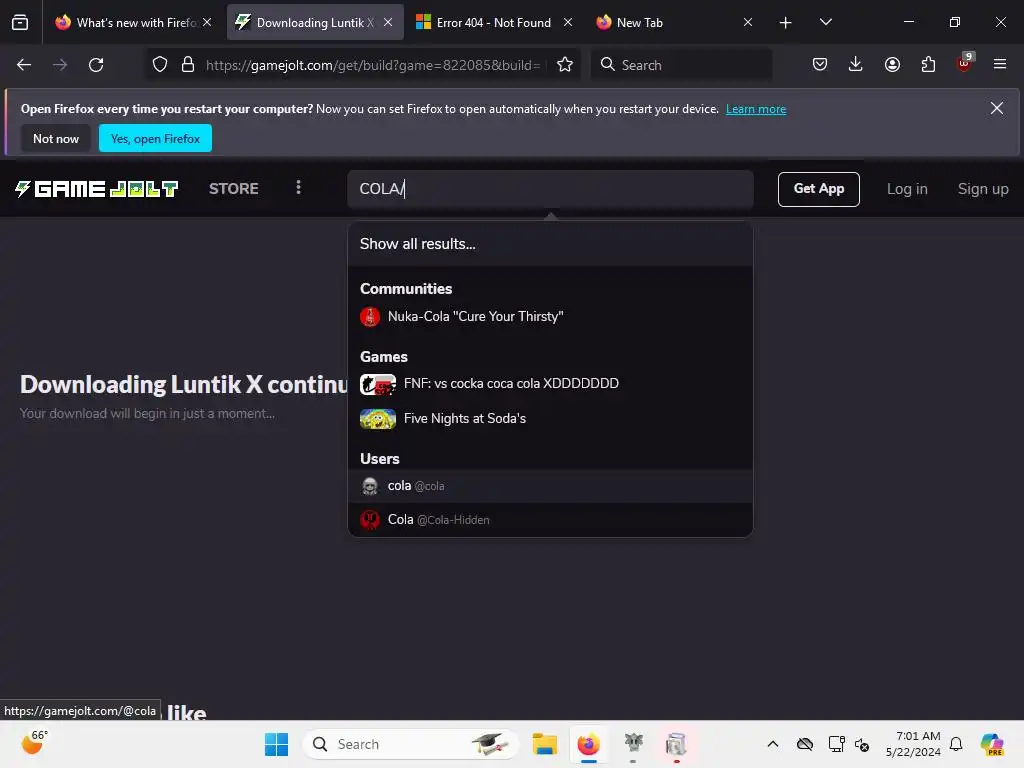The image size is (1024, 768).
Task: Open Windows Start menu
Action: [x=276, y=744]
